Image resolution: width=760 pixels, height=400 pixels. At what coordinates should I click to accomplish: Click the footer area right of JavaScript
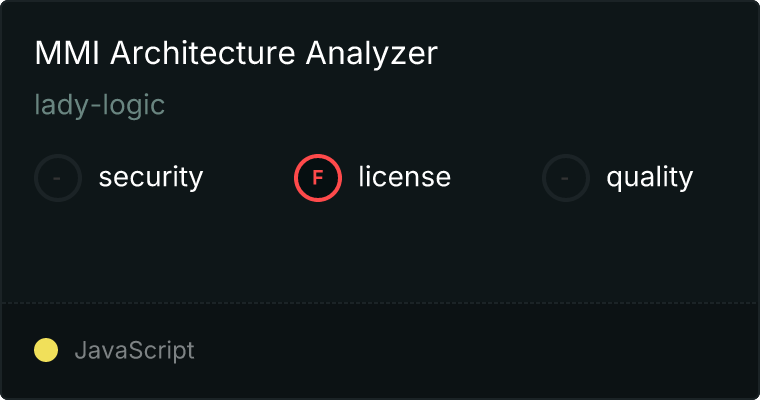480,351
